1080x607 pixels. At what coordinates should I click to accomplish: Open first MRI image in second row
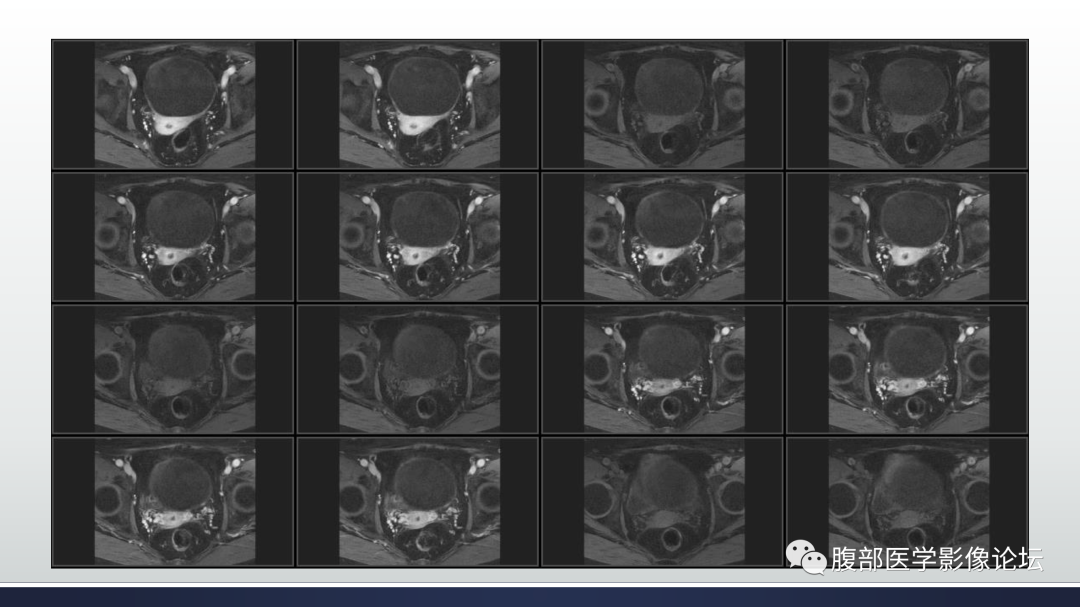tap(174, 237)
